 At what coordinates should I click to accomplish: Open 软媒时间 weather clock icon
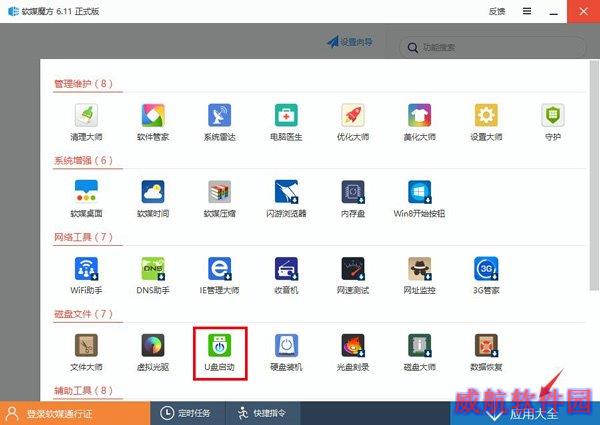(153, 192)
